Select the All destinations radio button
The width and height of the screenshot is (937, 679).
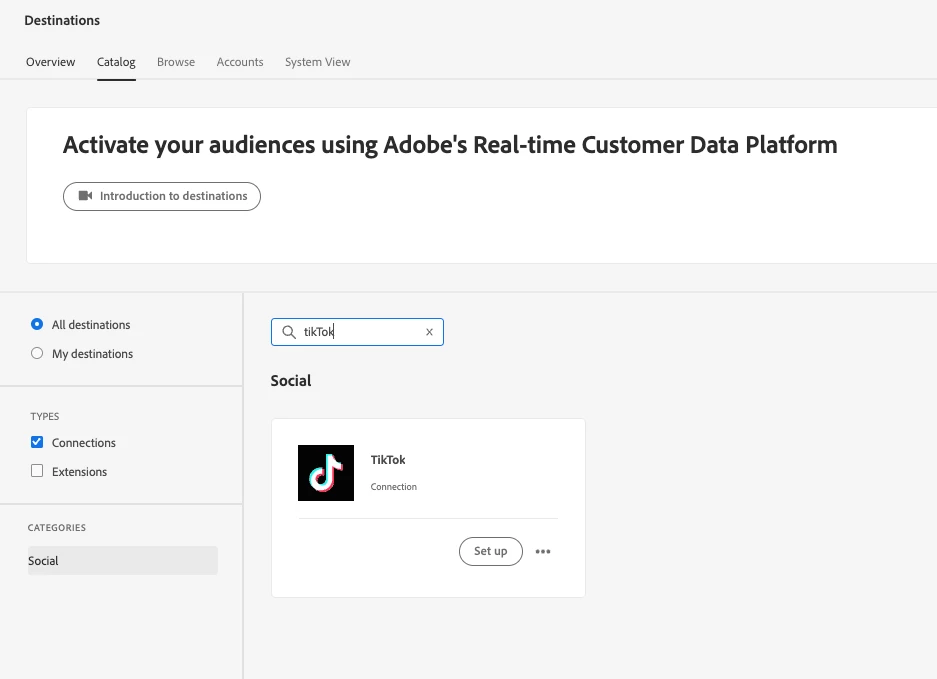pyautogui.click(x=37, y=324)
